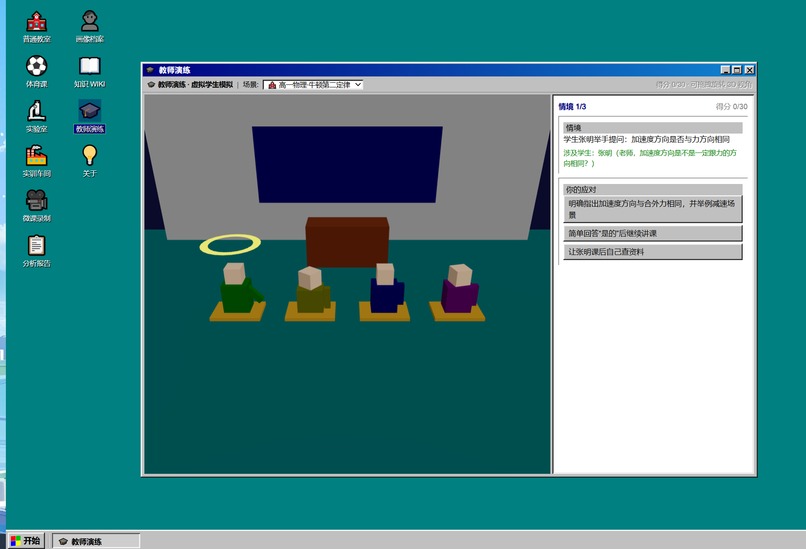Image resolution: width=806 pixels, height=549 pixels.
Task: Click the 教师演练 taskbar button
Action: pos(96,541)
